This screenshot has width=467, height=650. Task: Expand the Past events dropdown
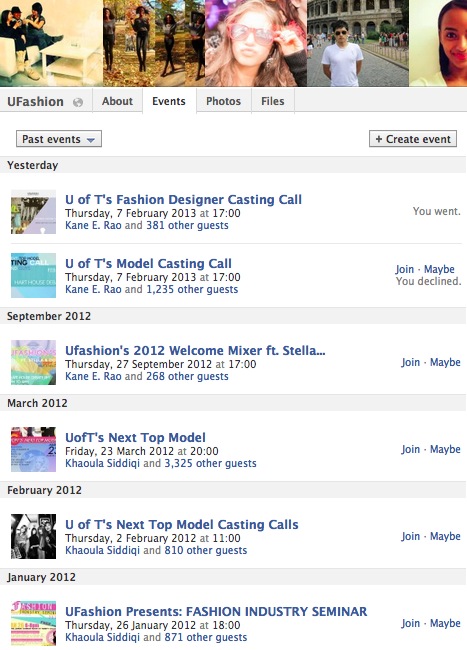pos(59,139)
